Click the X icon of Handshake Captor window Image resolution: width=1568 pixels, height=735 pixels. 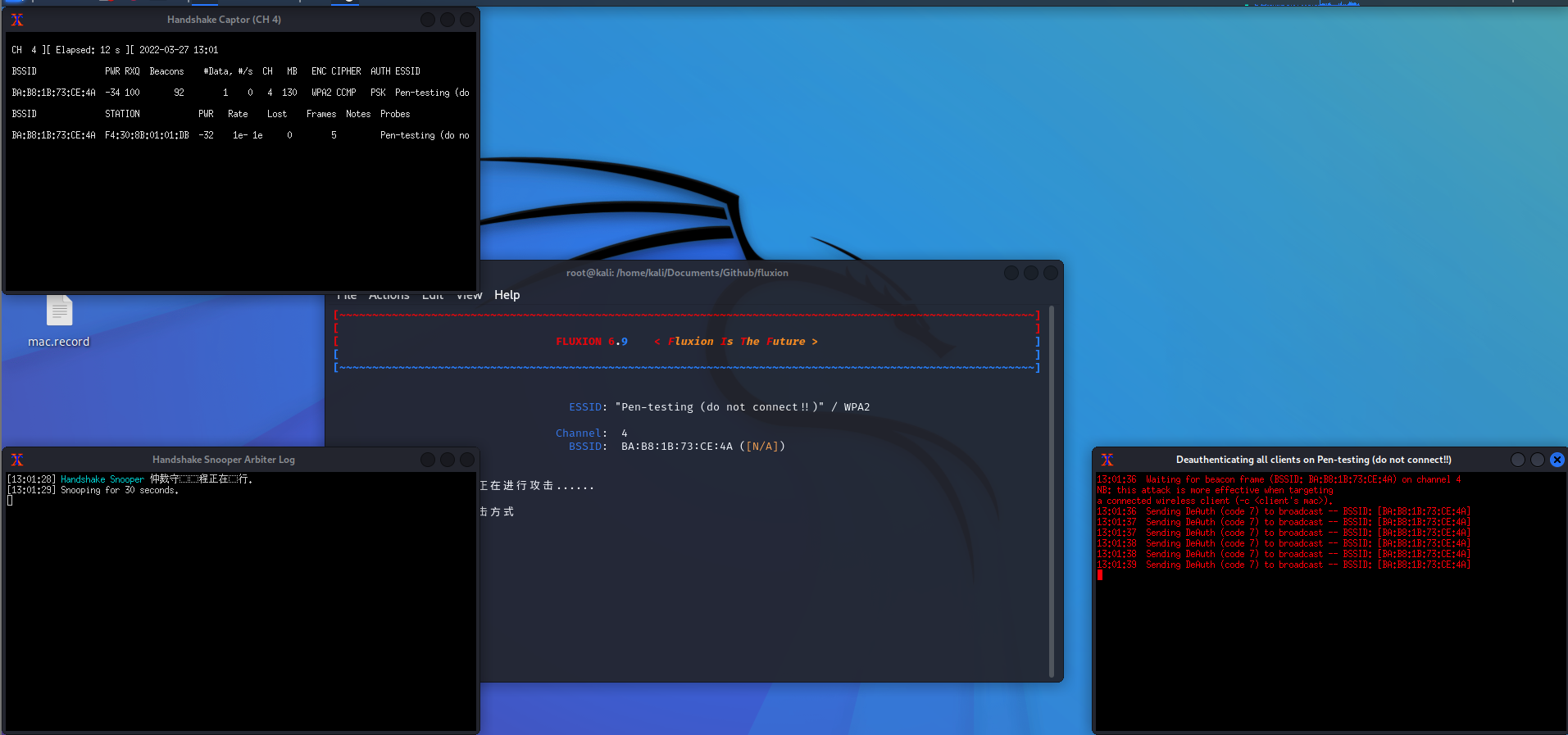coord(17,20)
